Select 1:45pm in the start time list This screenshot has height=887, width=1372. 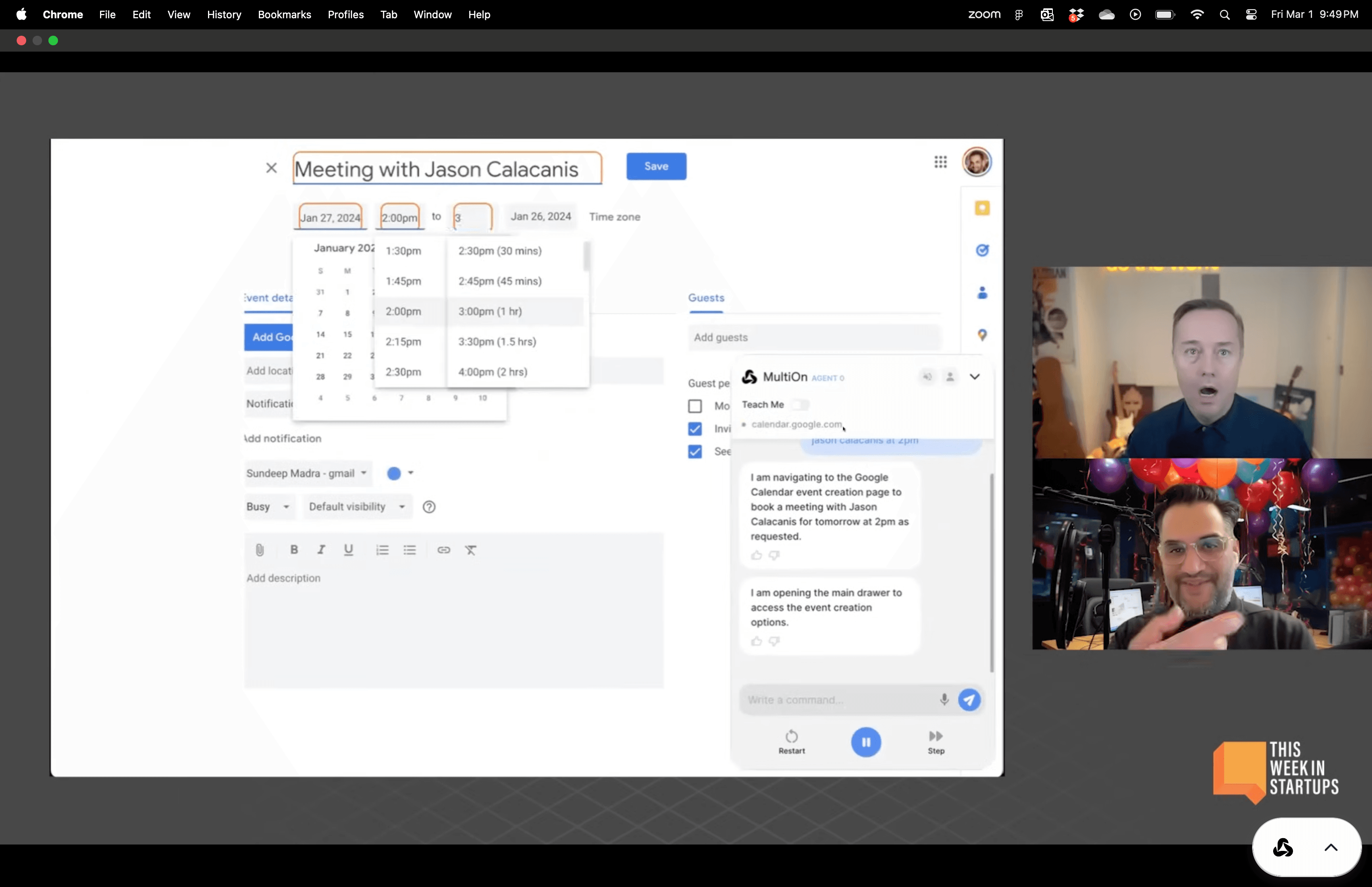[410, 281]
